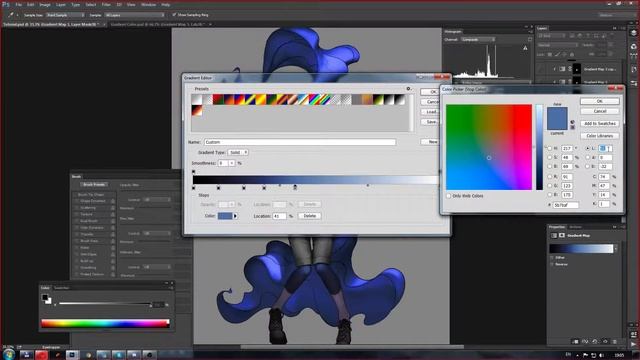Click the New gradient button
This screenshot has width=640, height=360.
(x=431, y=142)
